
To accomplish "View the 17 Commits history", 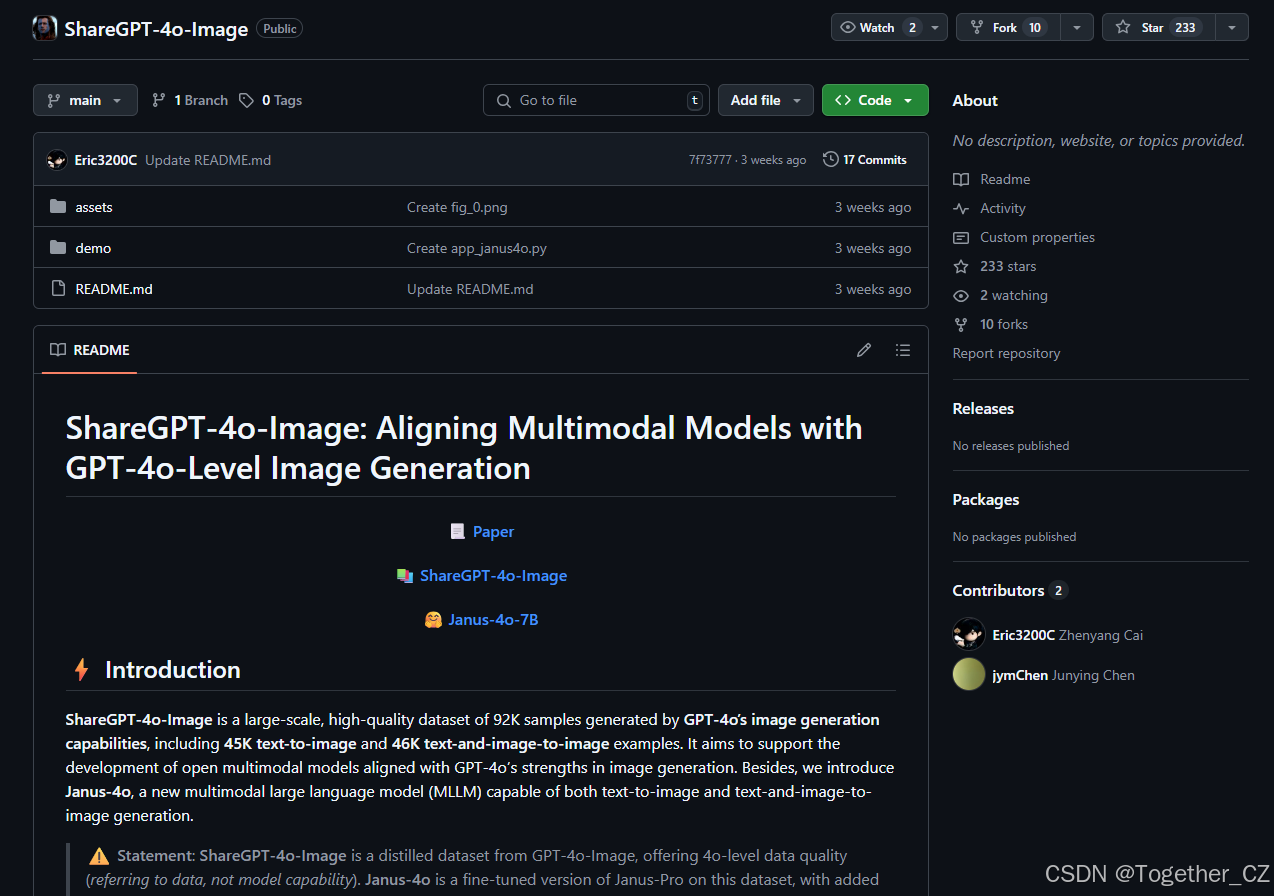I will tap(865, 160).
